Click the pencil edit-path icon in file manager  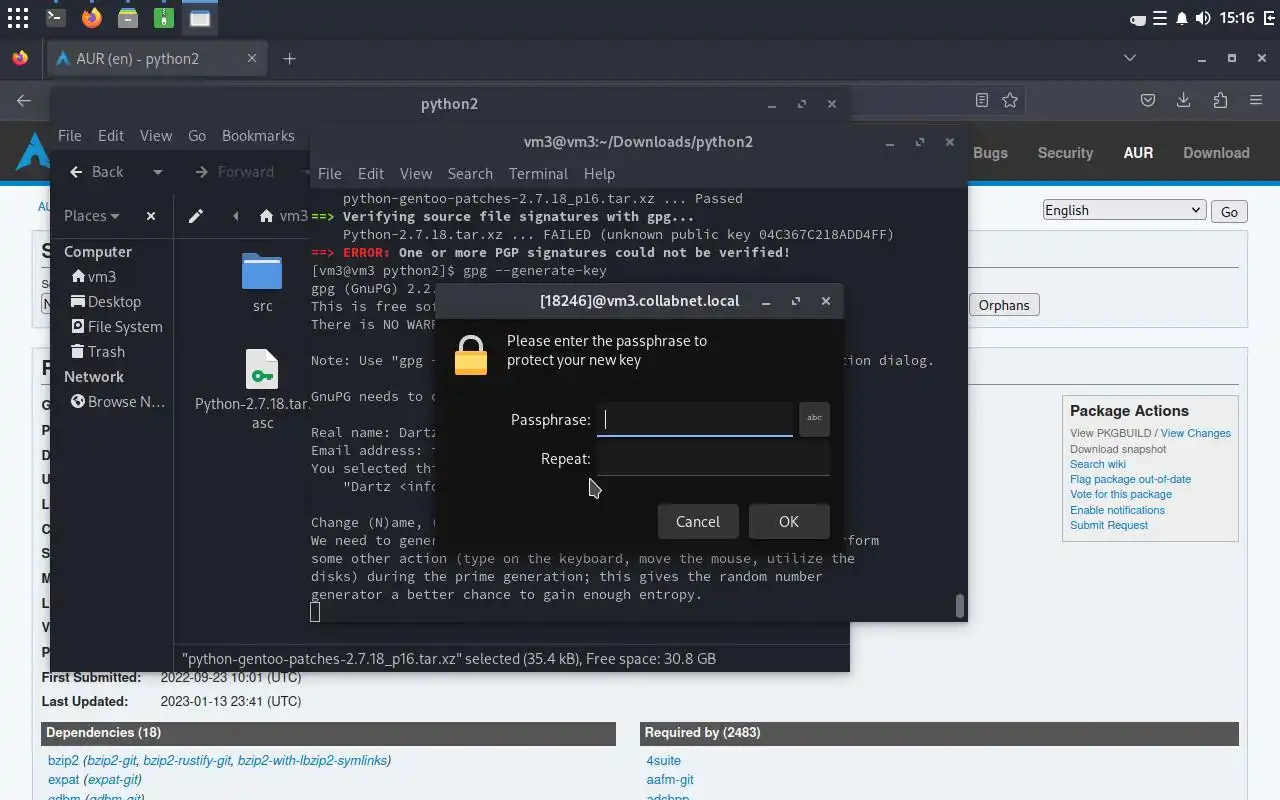[x=196, y=215]
